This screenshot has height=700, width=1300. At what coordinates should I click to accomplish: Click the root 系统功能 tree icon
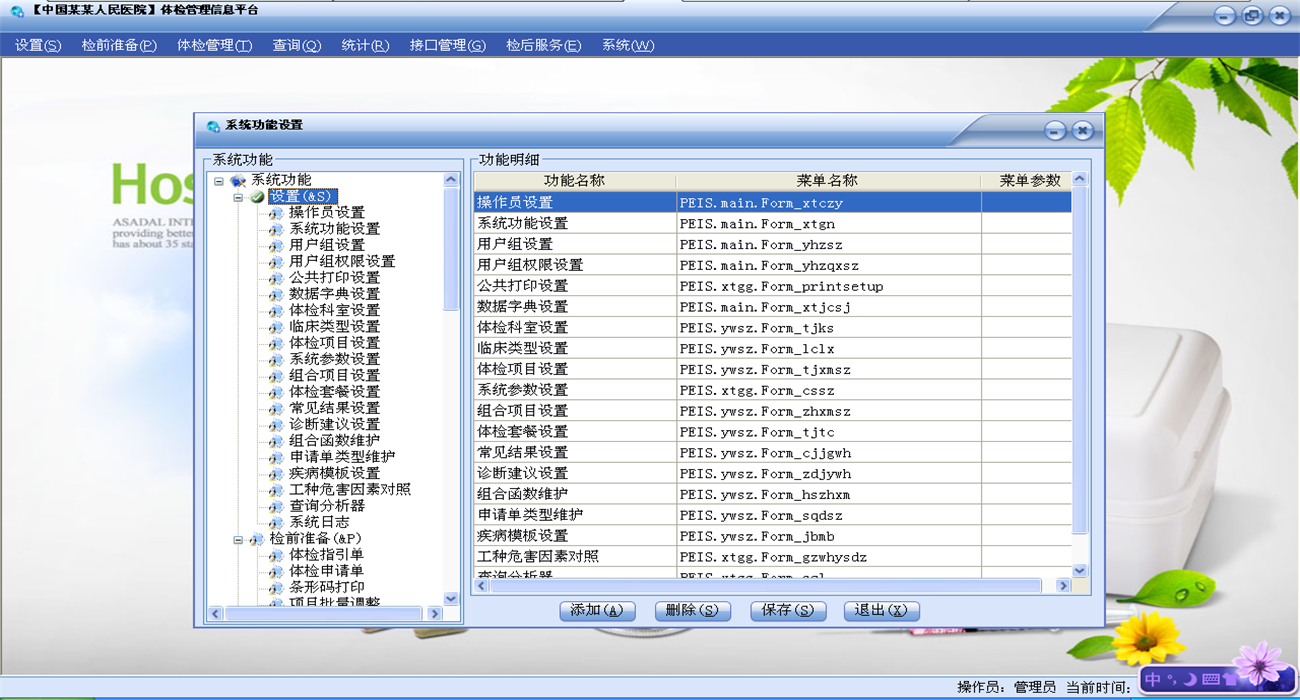[x=238, y=181]
